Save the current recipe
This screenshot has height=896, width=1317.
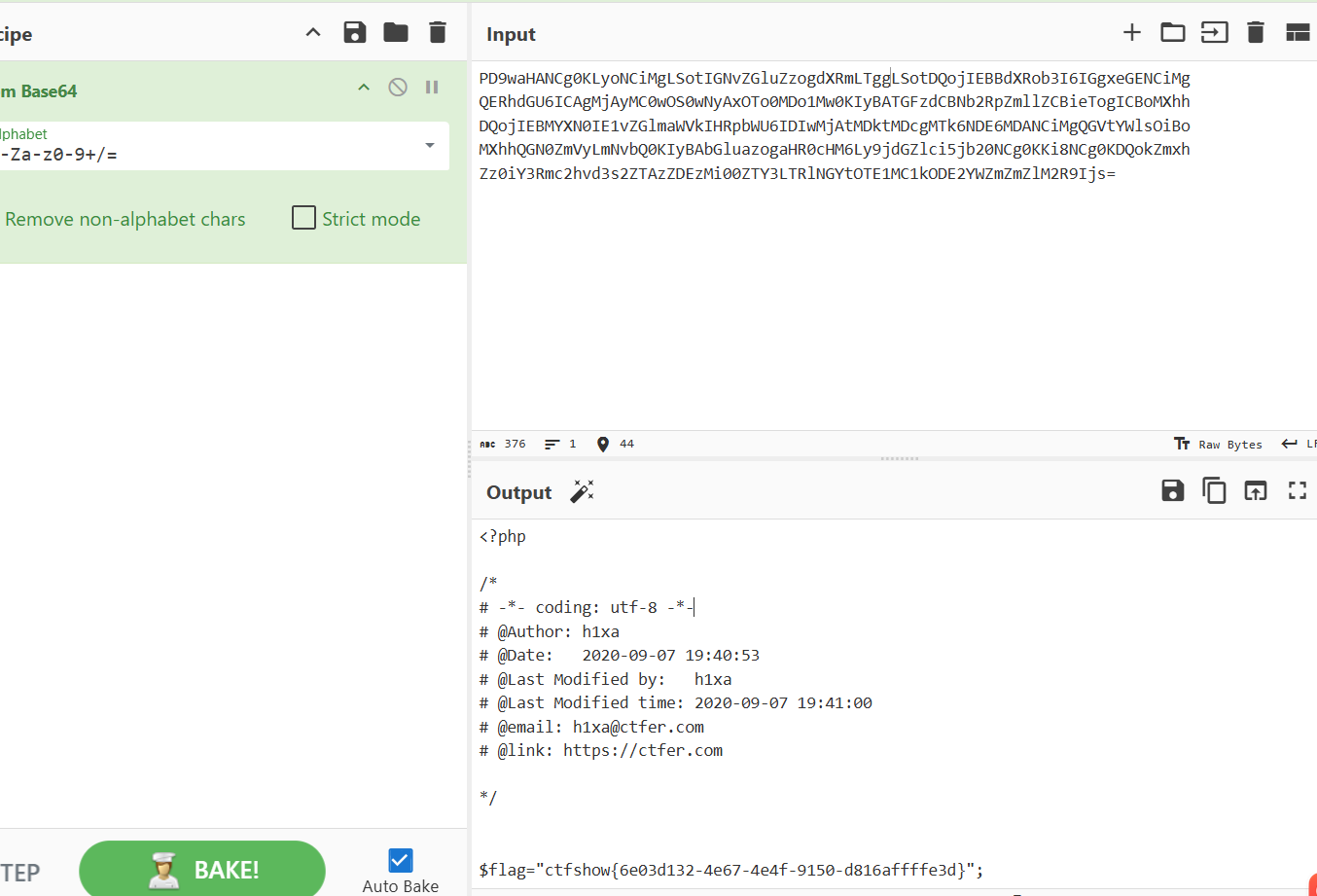pyautogui.click(x=355, y=33)
